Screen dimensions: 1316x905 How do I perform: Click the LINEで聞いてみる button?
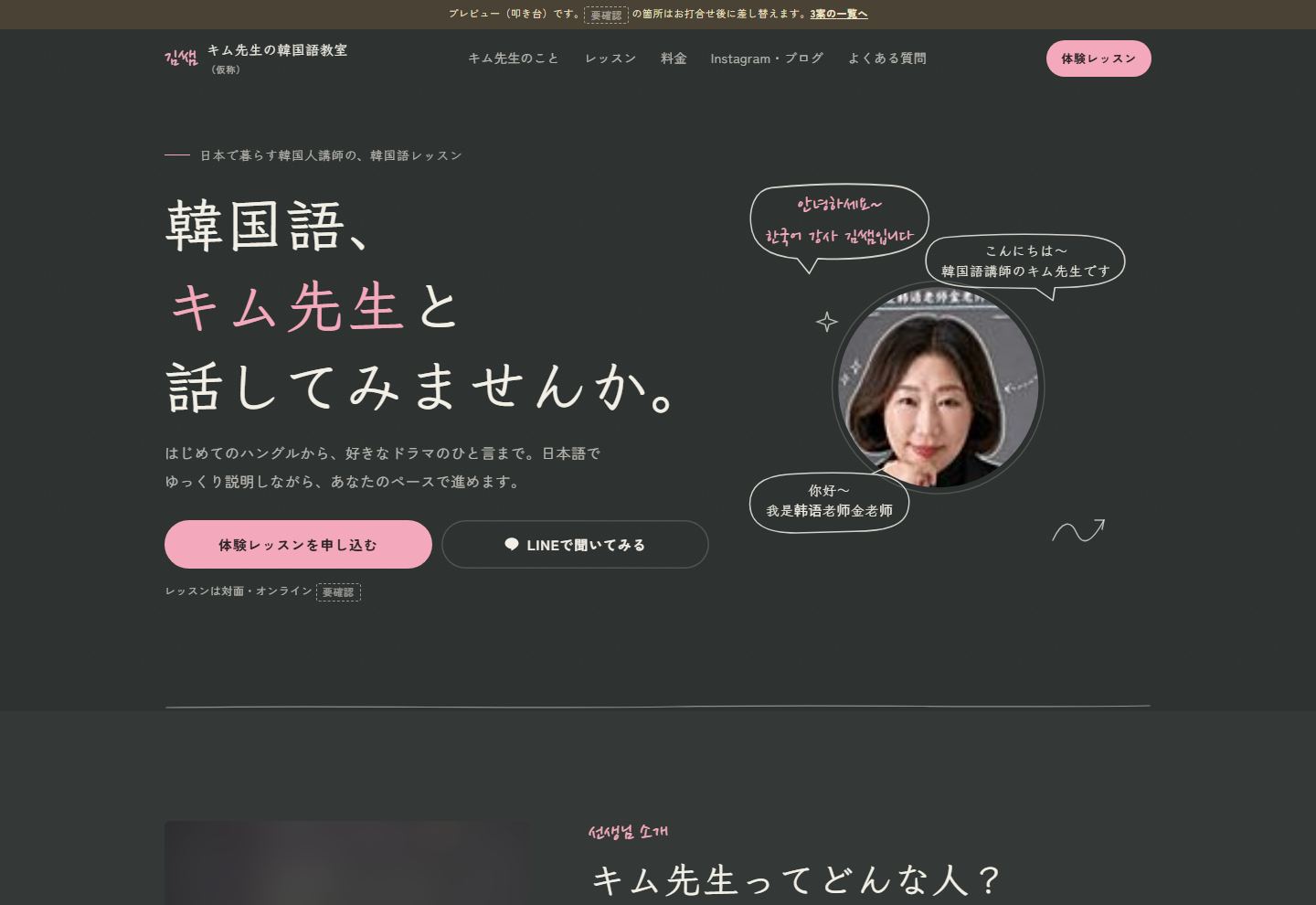[575, 545]
